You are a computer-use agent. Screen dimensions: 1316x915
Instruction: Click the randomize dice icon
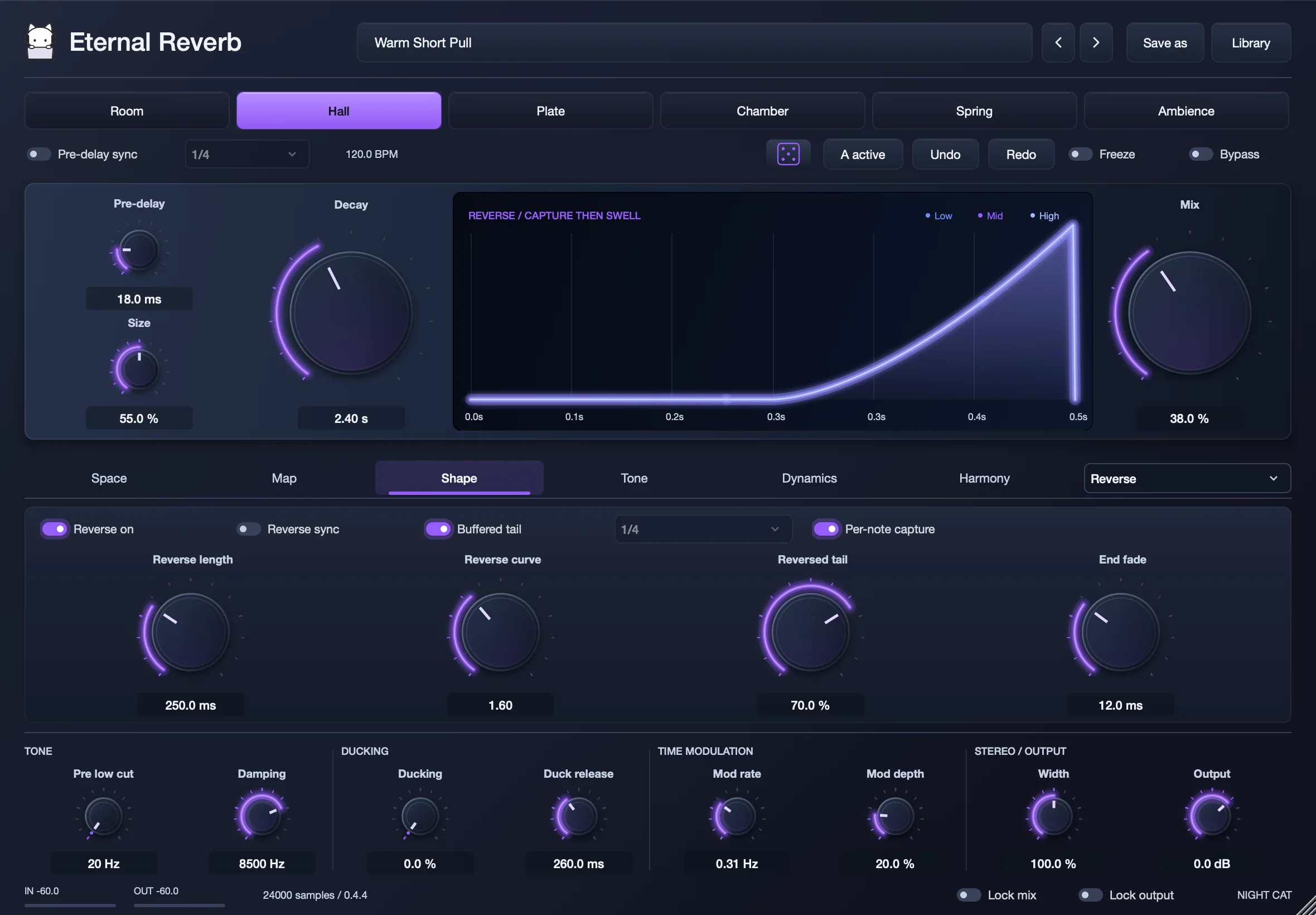788,154
